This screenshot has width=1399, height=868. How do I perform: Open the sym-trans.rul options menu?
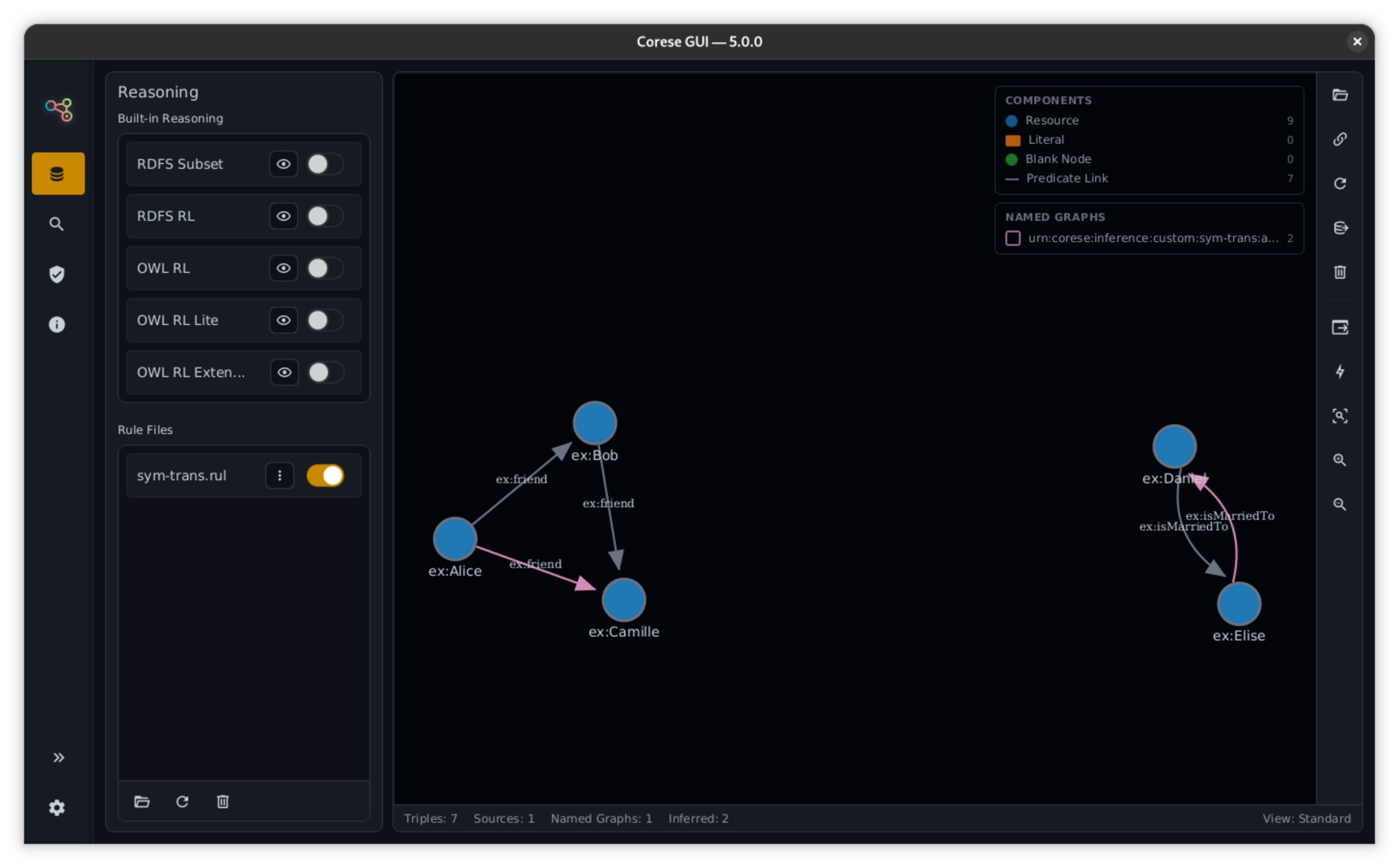(280, 475)
